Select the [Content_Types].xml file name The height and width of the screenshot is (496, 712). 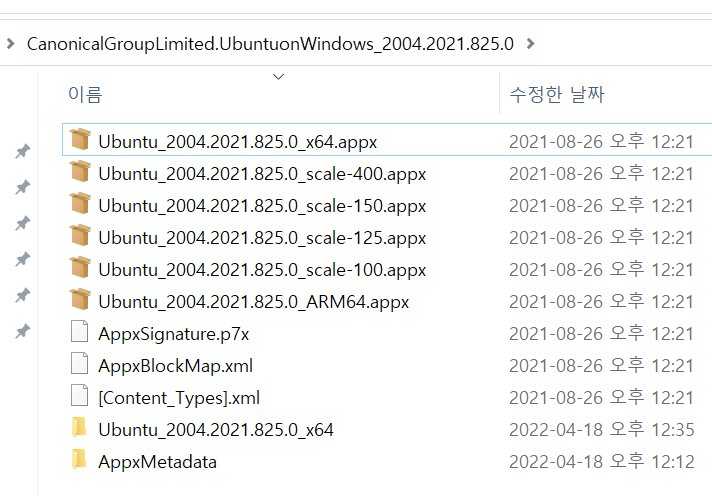pyautogui.click(x=179, y=398)
